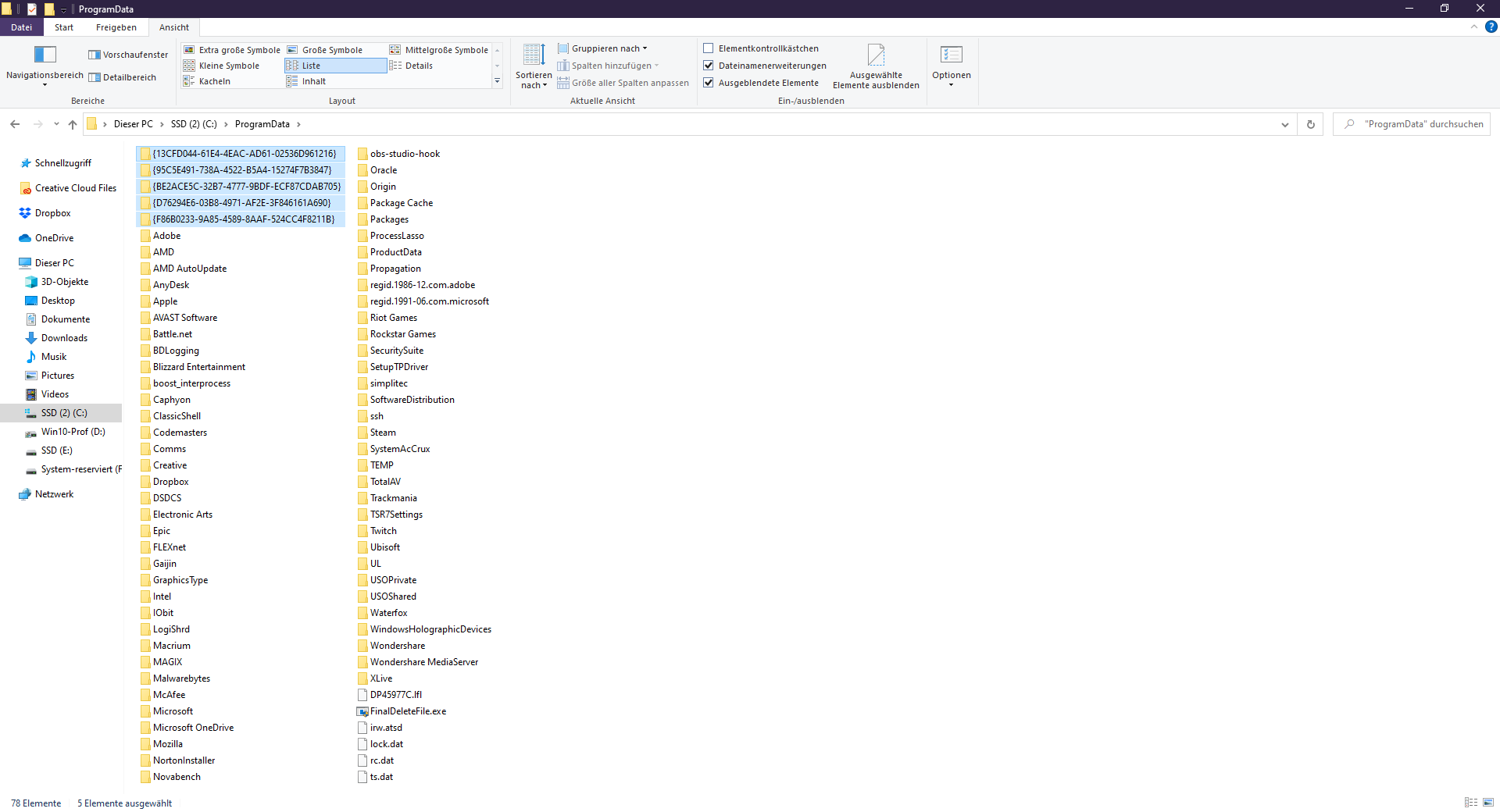Toggle the Detailbereich pane
1500x812 pixels.
[123, 77]
